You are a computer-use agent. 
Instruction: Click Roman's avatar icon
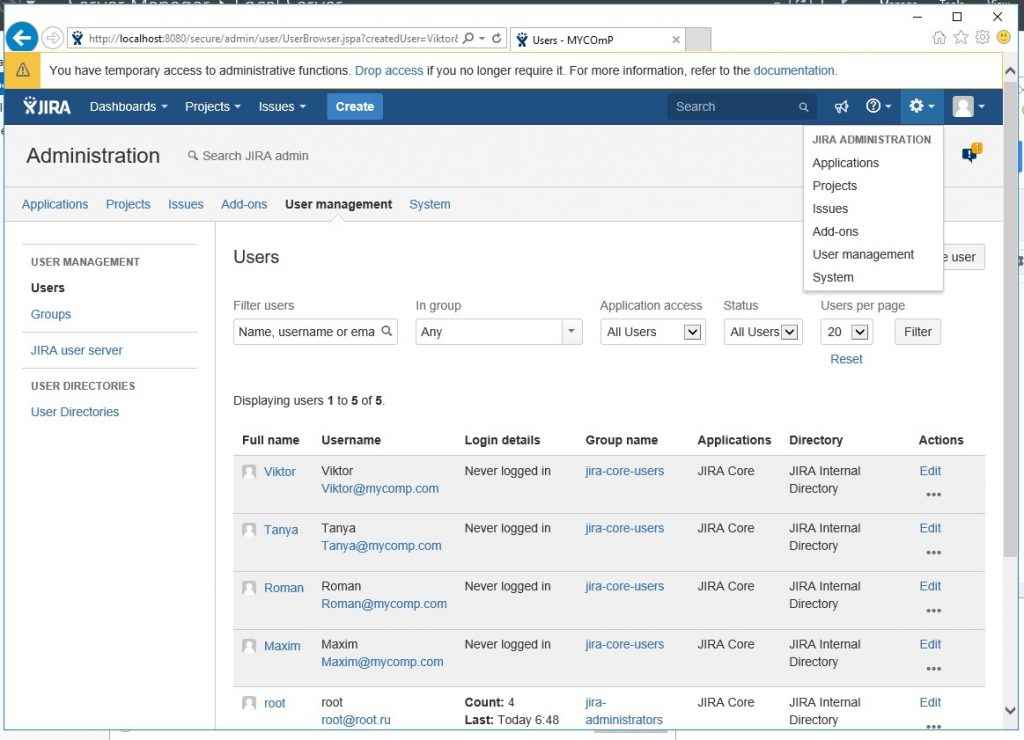pos(249,587)
